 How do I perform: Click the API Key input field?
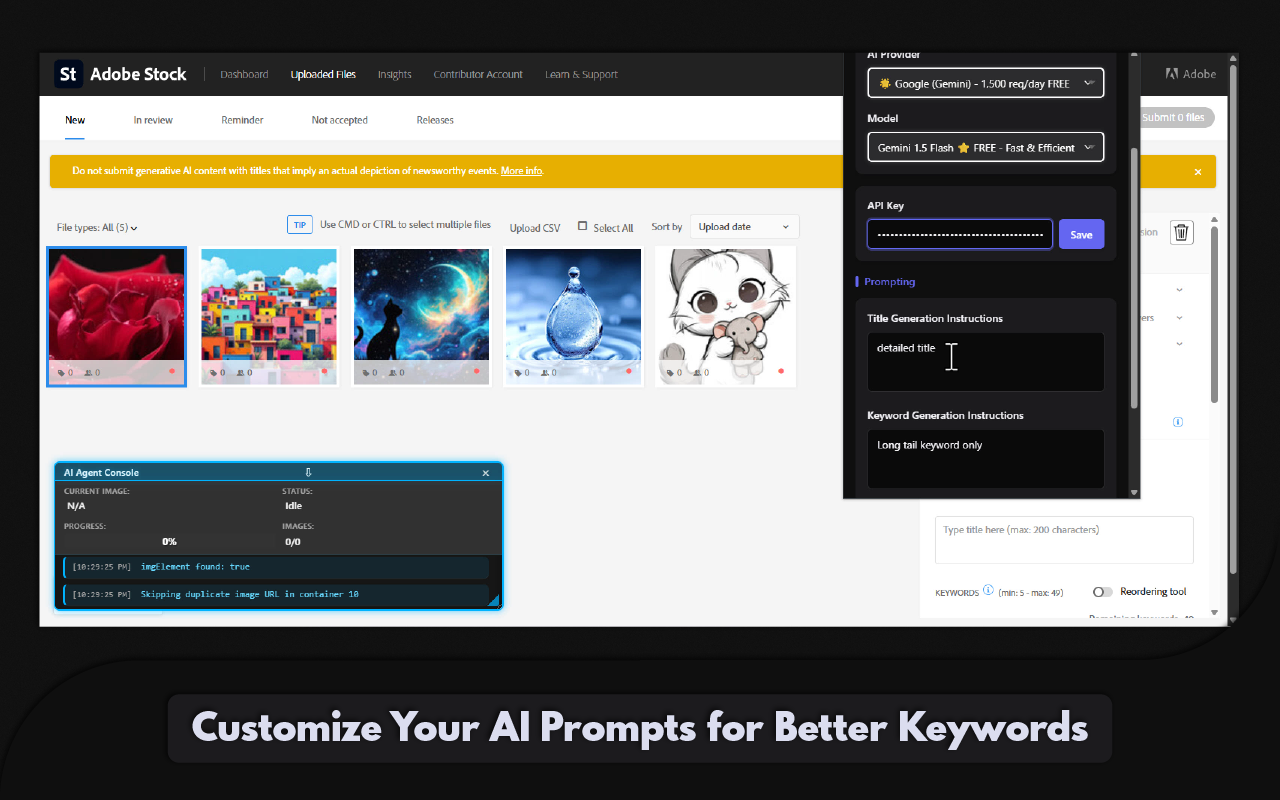(x=960, y=234)
